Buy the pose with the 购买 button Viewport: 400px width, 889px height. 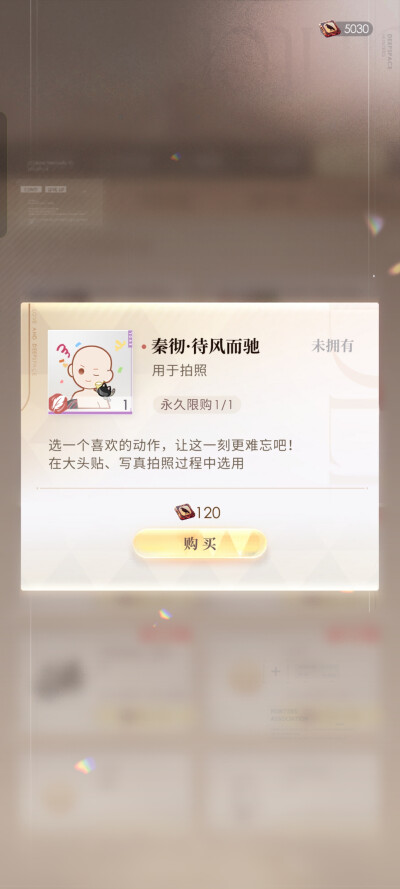(200, 544)
